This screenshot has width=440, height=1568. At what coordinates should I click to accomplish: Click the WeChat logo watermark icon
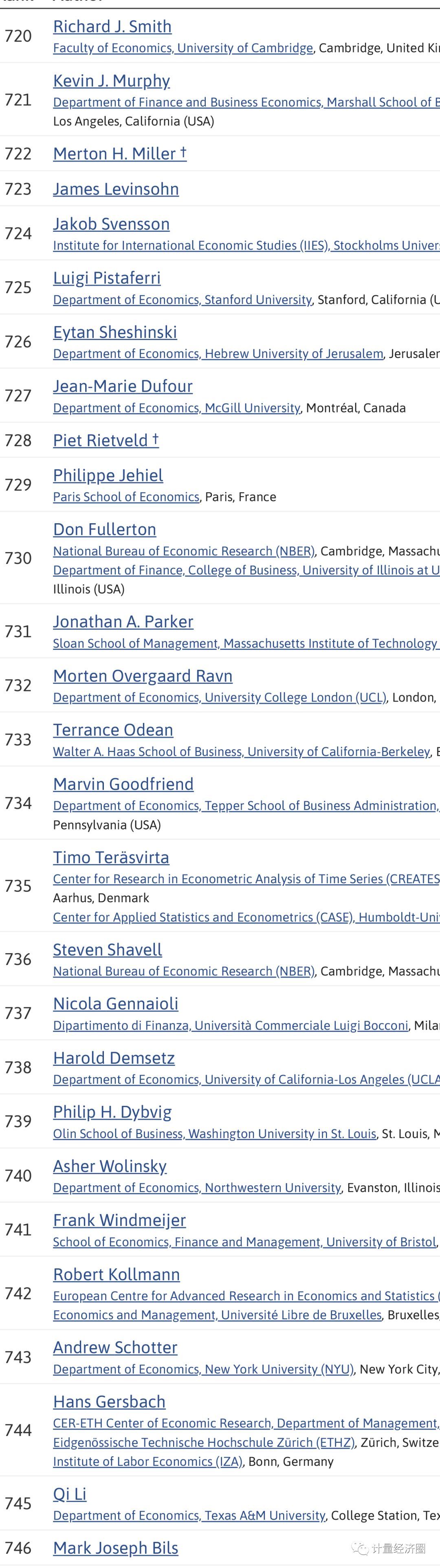(x=363, y=1548)
